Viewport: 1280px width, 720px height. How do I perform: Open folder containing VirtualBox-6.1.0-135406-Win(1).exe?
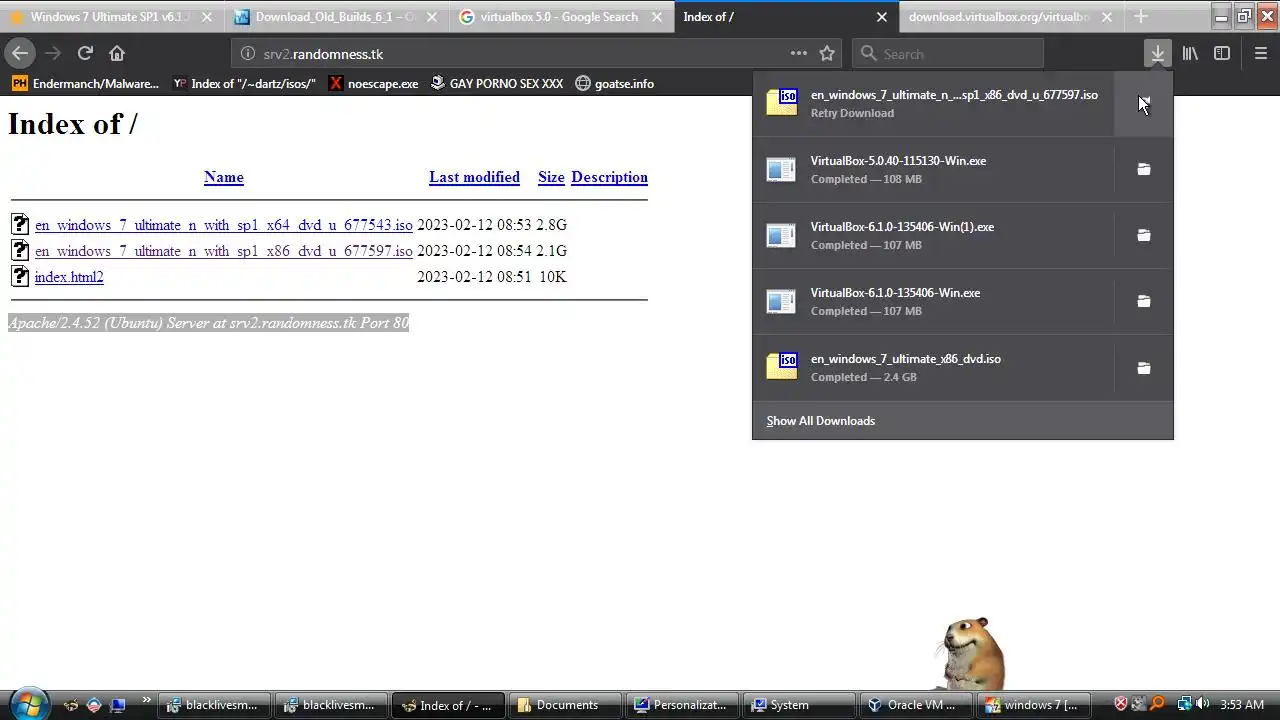point(1143,235)
